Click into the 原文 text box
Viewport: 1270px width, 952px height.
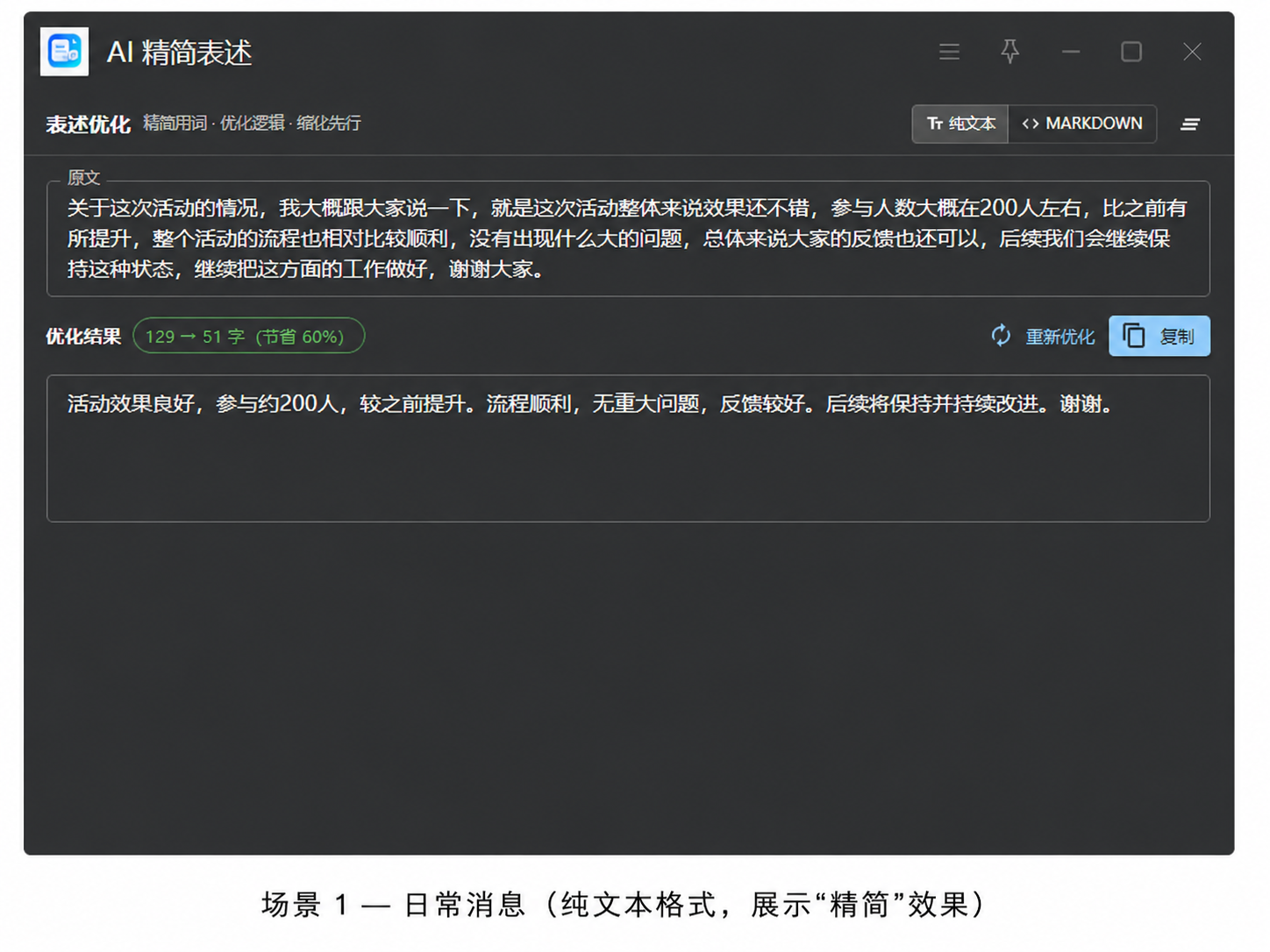(x=628, y=238)
